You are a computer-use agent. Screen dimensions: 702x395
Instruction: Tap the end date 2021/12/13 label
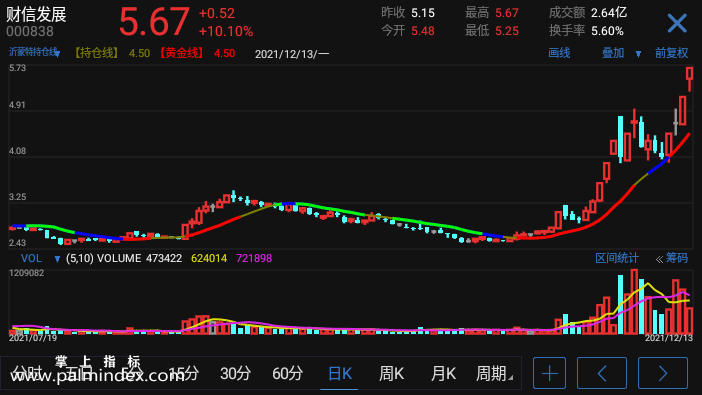pos(668,338)
